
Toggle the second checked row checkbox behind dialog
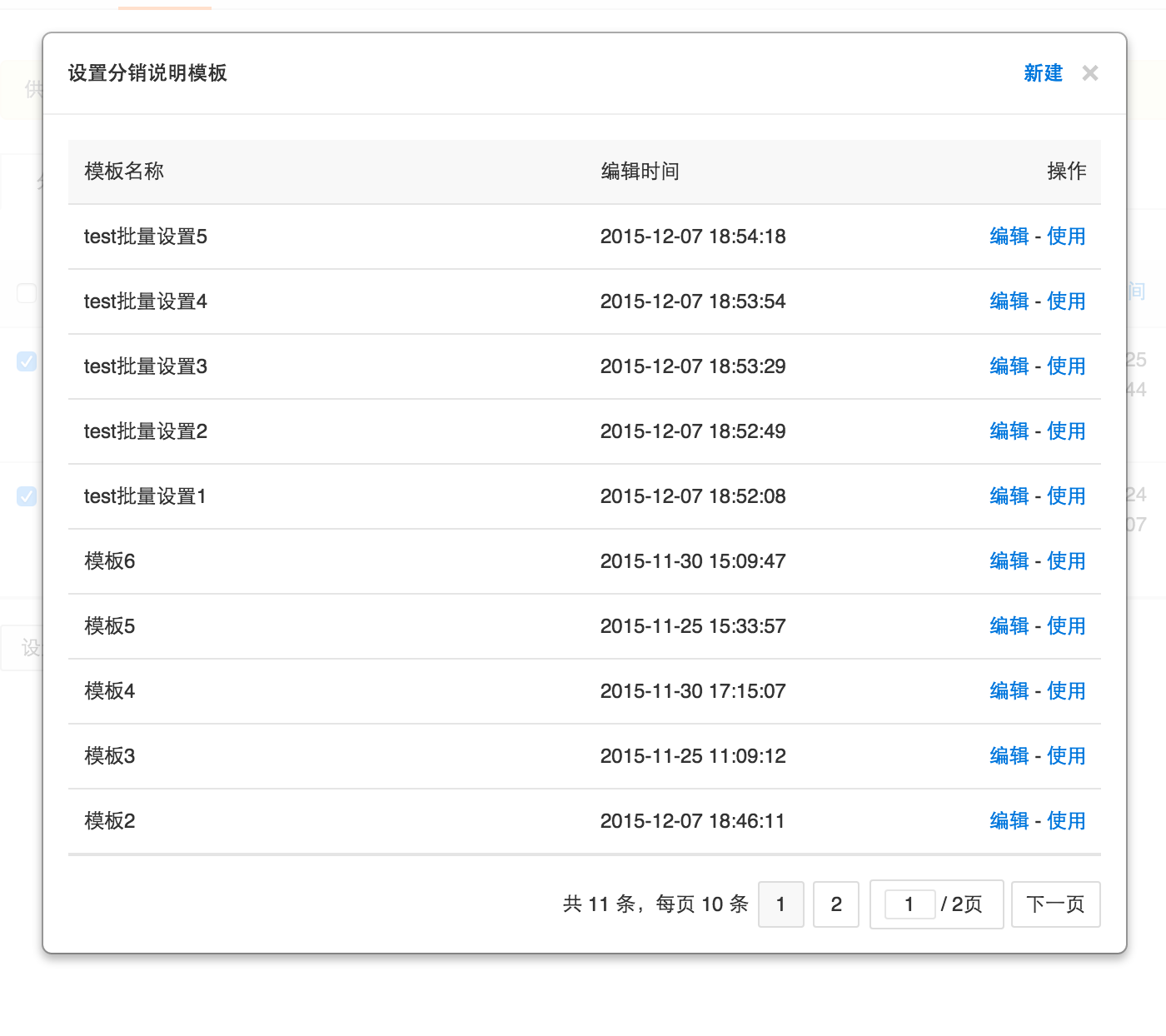coord(27,496)
